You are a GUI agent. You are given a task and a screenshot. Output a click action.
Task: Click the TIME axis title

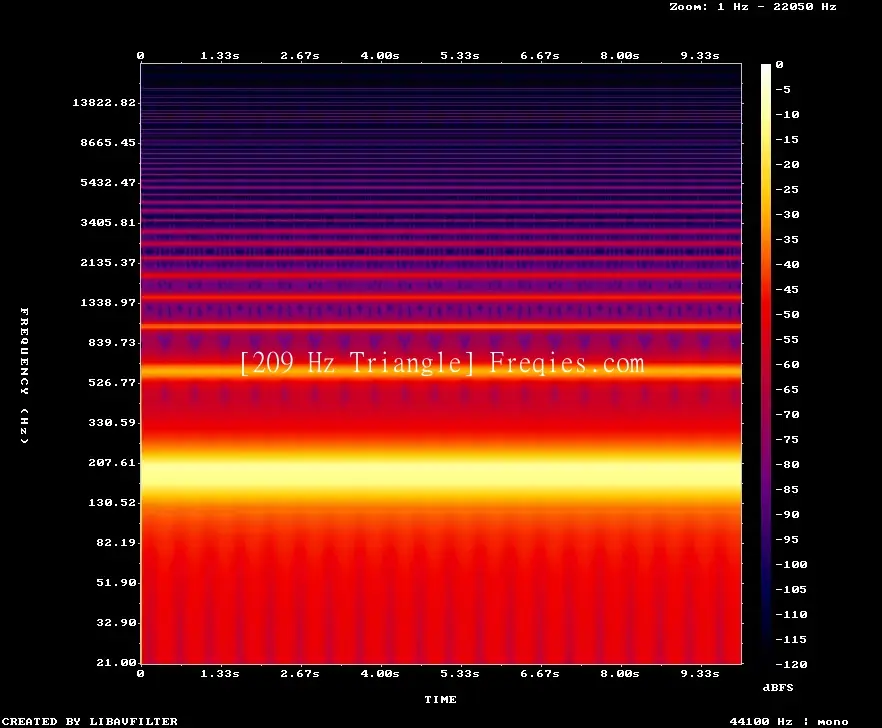[440, 699]
